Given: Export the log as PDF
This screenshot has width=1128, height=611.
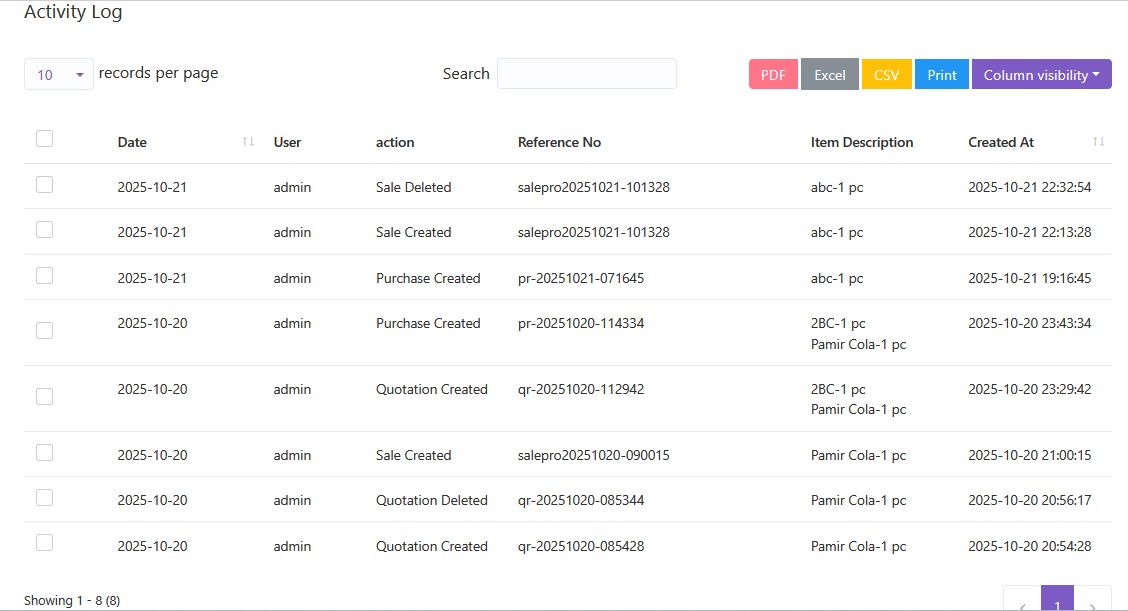Looking at the screenshot, I should point(773,75).
